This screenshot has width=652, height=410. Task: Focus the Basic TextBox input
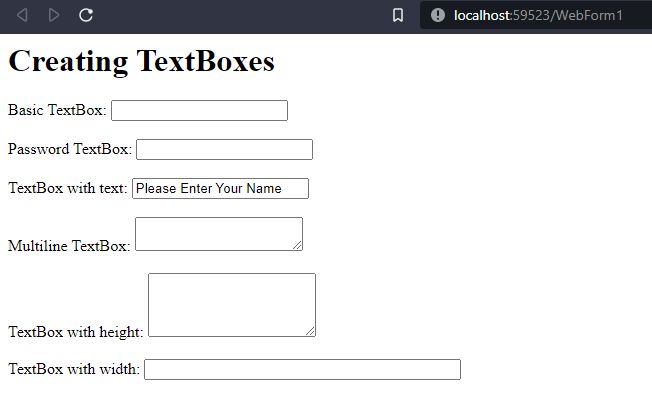tap(200, 111)
